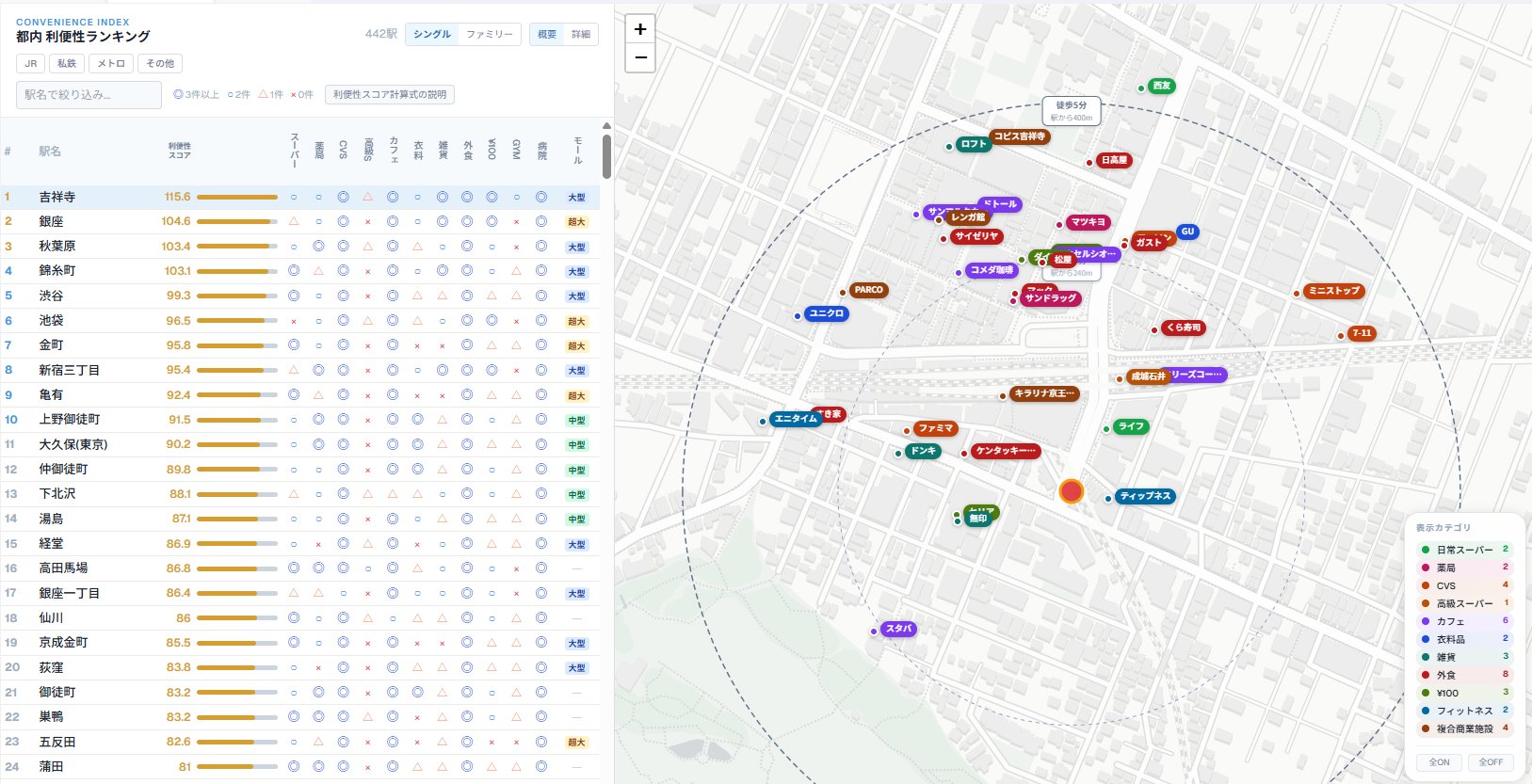1532x784 pixels.
Task: Open 利便性スコア計算式の説明
Action: pos(390,94)
